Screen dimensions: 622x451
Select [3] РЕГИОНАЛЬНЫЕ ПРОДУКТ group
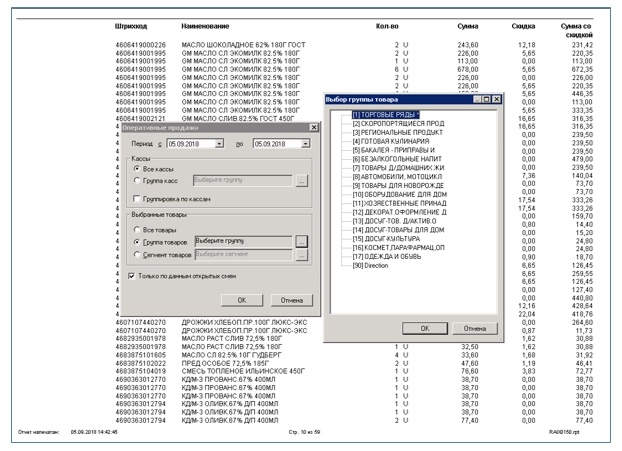[x=397, y=132]
